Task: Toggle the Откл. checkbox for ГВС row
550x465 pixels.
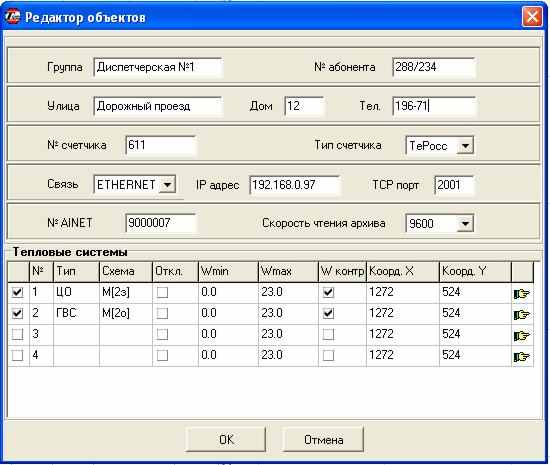Action: click(162, 313)
